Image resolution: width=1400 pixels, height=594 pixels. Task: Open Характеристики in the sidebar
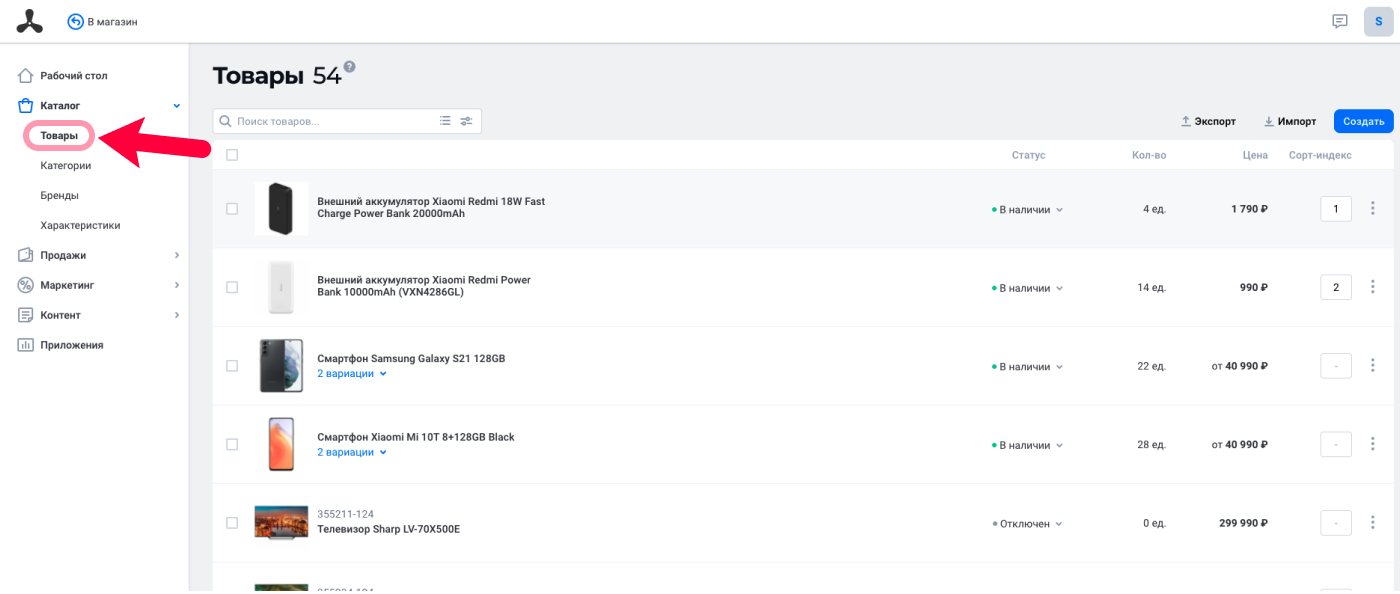80,225
